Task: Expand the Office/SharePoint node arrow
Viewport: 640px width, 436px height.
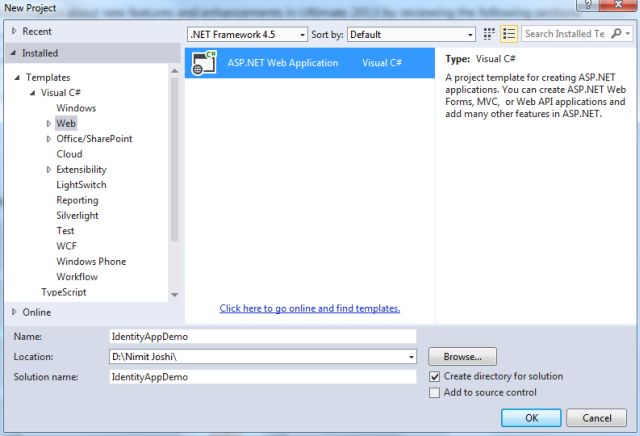Action: (49, 139)
